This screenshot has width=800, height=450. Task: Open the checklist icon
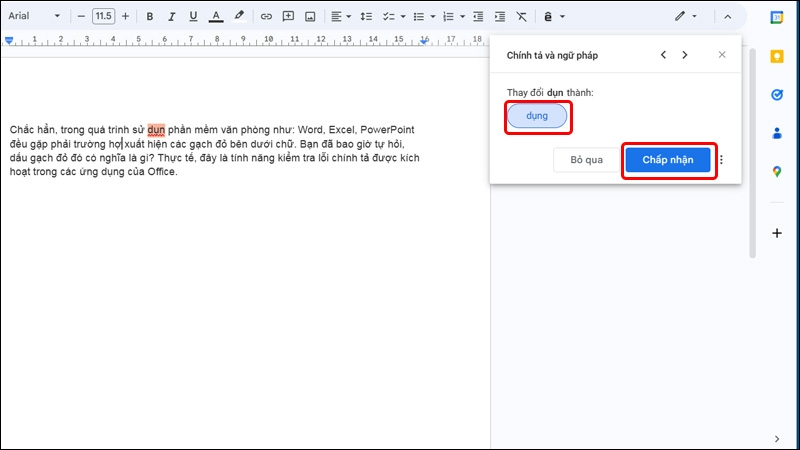(389, 16)
